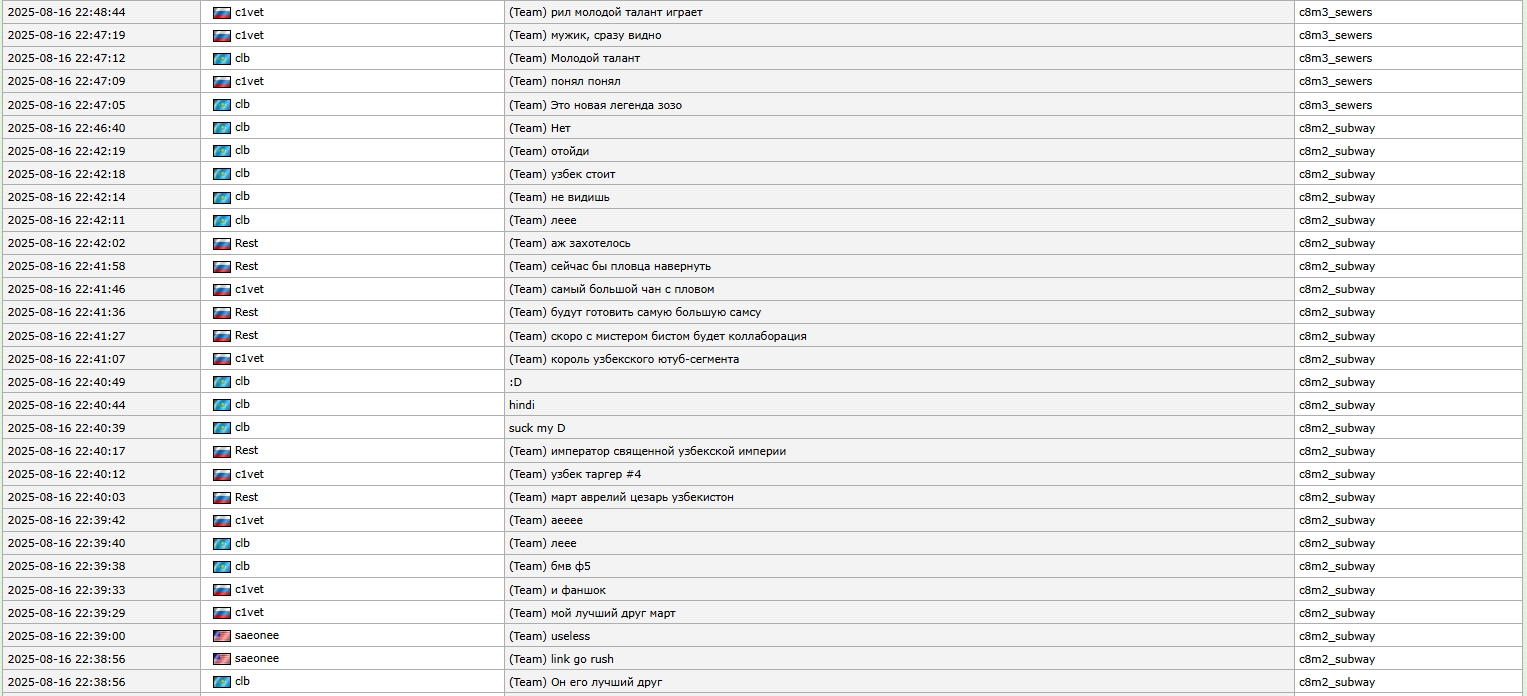Click the Kazakhstan flag in the 22:47:12 row

pyautogui.click(x=222, y=59)
